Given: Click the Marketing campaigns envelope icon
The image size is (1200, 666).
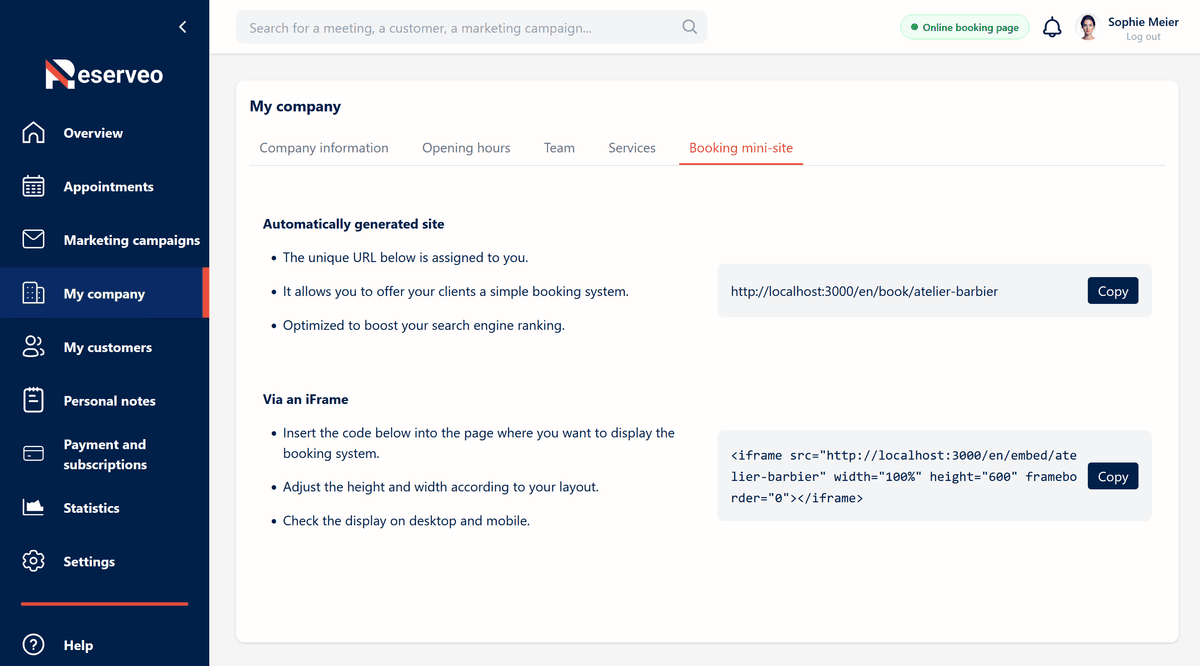Looking at the screenshot, I should coord(34,240).
